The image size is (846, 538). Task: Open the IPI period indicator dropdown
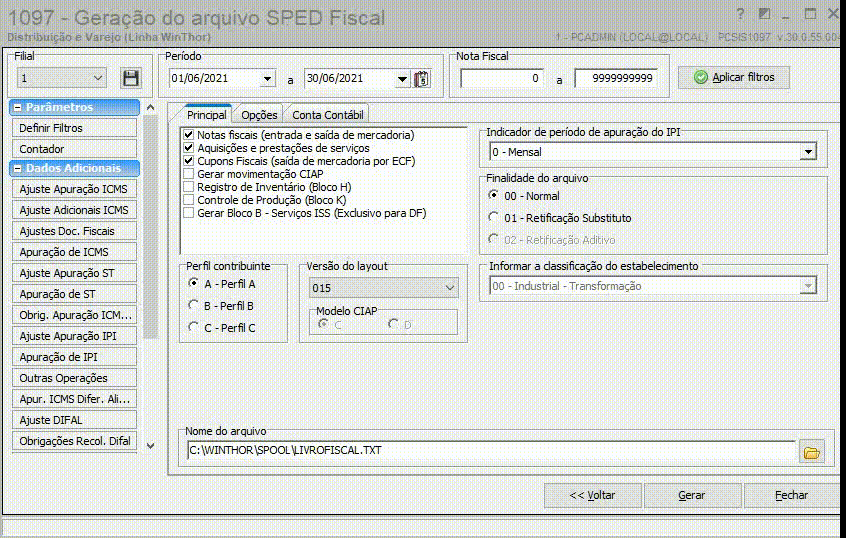click(808, 152)
